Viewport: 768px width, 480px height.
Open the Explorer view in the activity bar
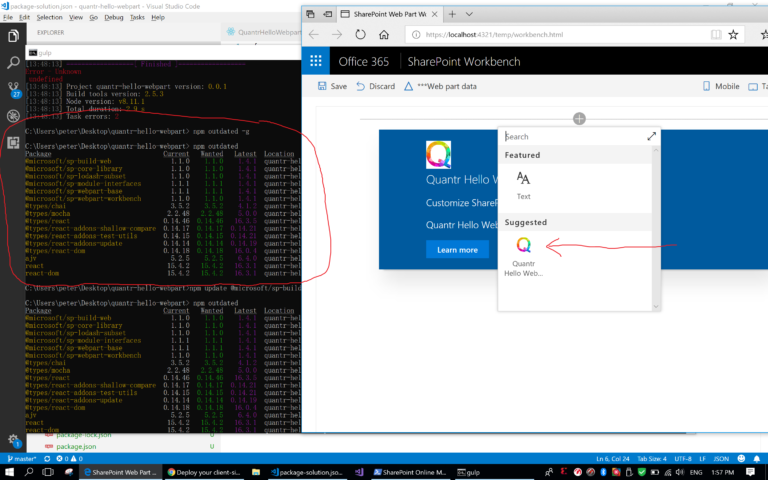13,36
